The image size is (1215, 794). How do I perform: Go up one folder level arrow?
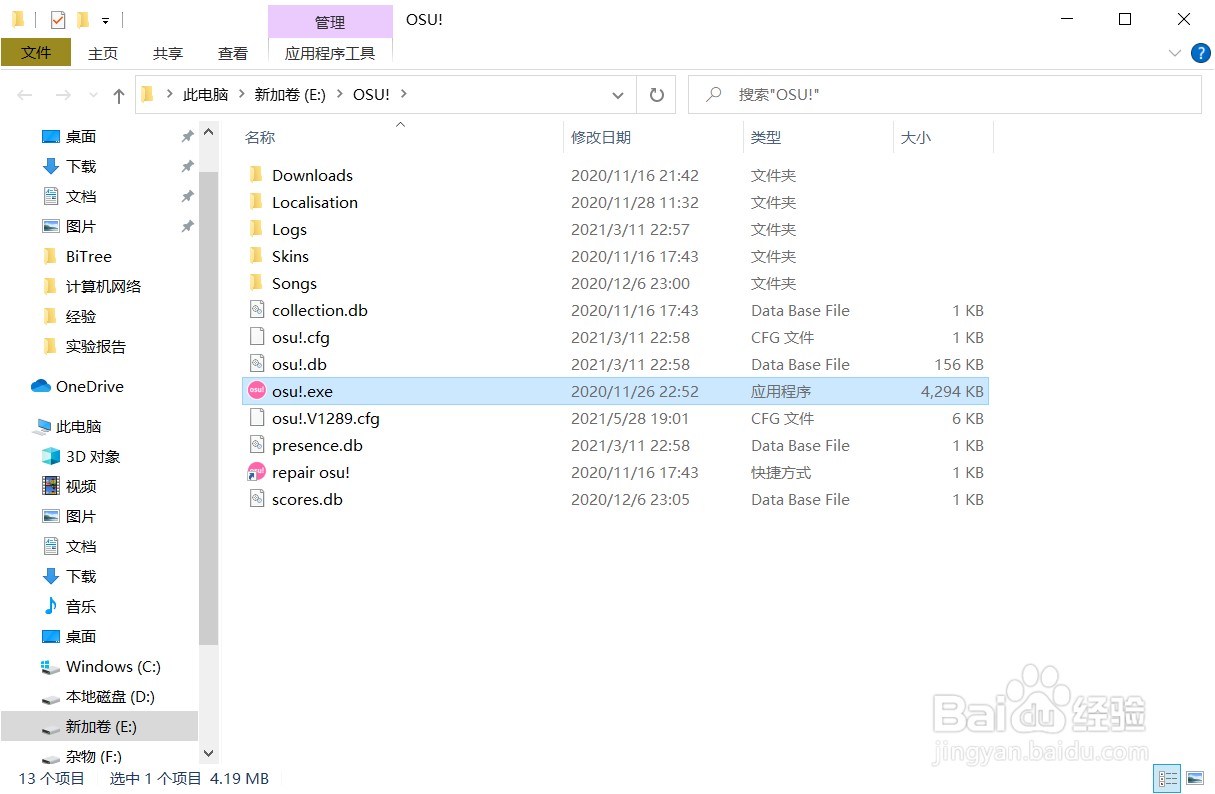(x=119, y=95)
